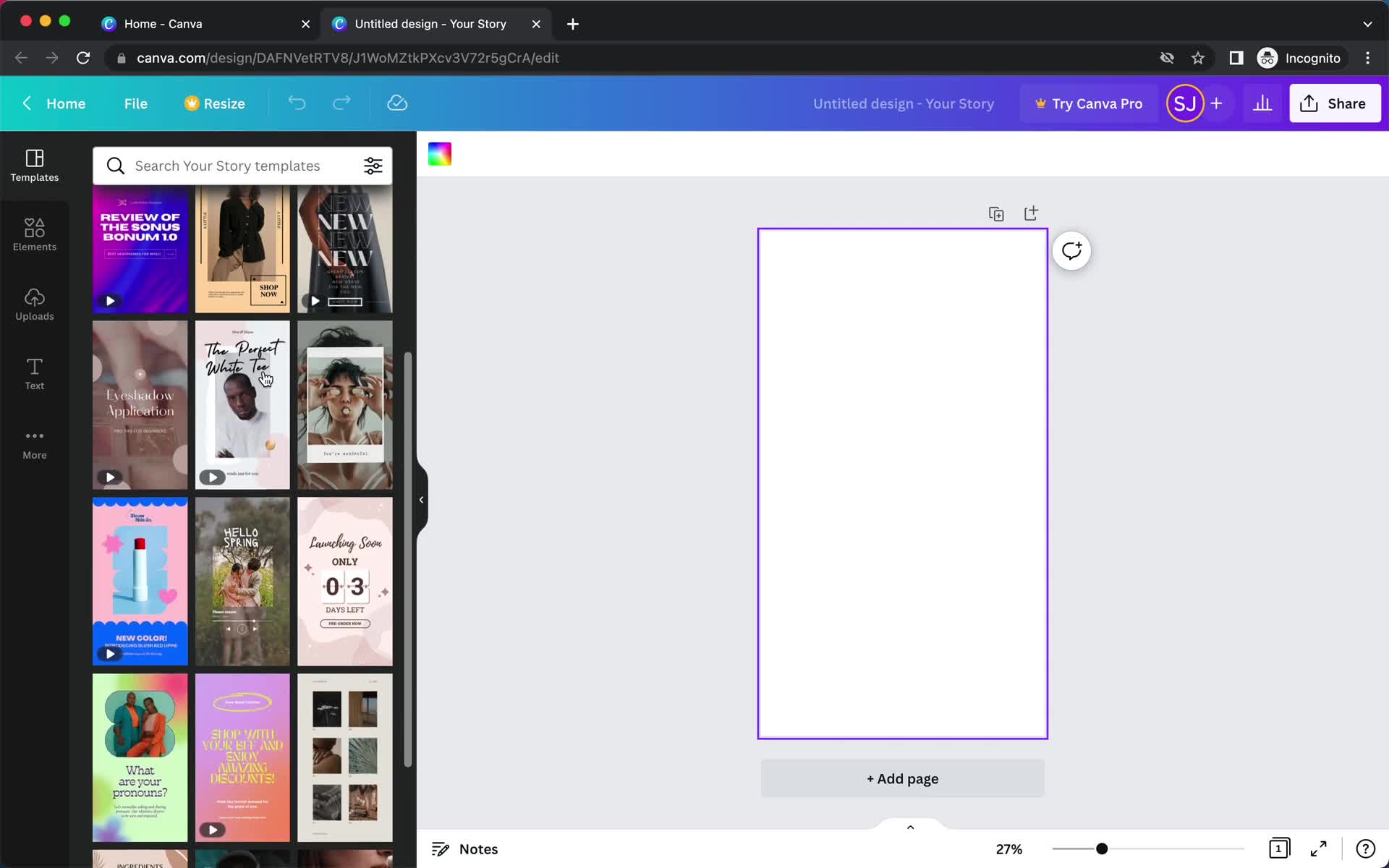The height and width of the screenshot is (868, 1389).
Task: Click the zoom slider handle
Action: (1102, 848)
